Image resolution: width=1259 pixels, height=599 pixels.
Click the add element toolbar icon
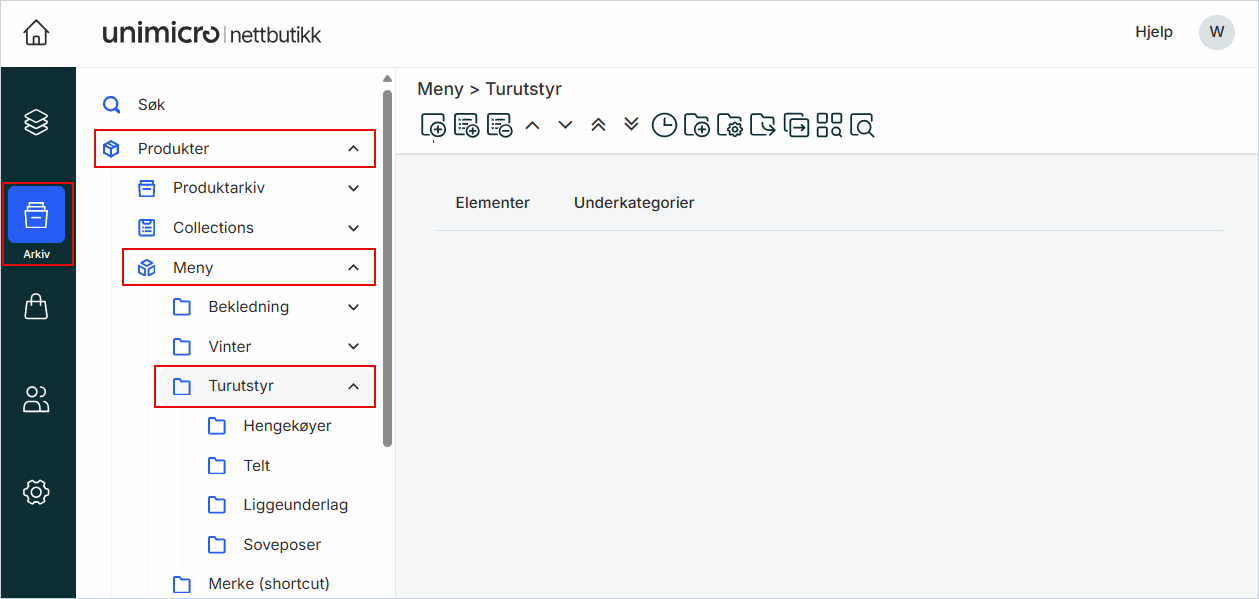tap(433, 124)
